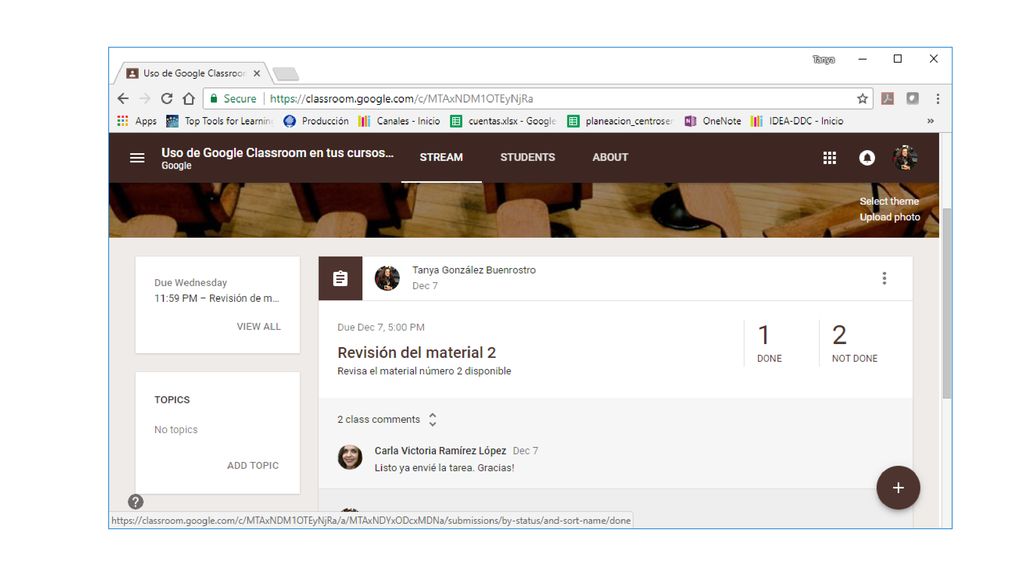
Task: Open the Top Tools for Learning bookmark
Action: pyautogui.click(x=220, y=121)
